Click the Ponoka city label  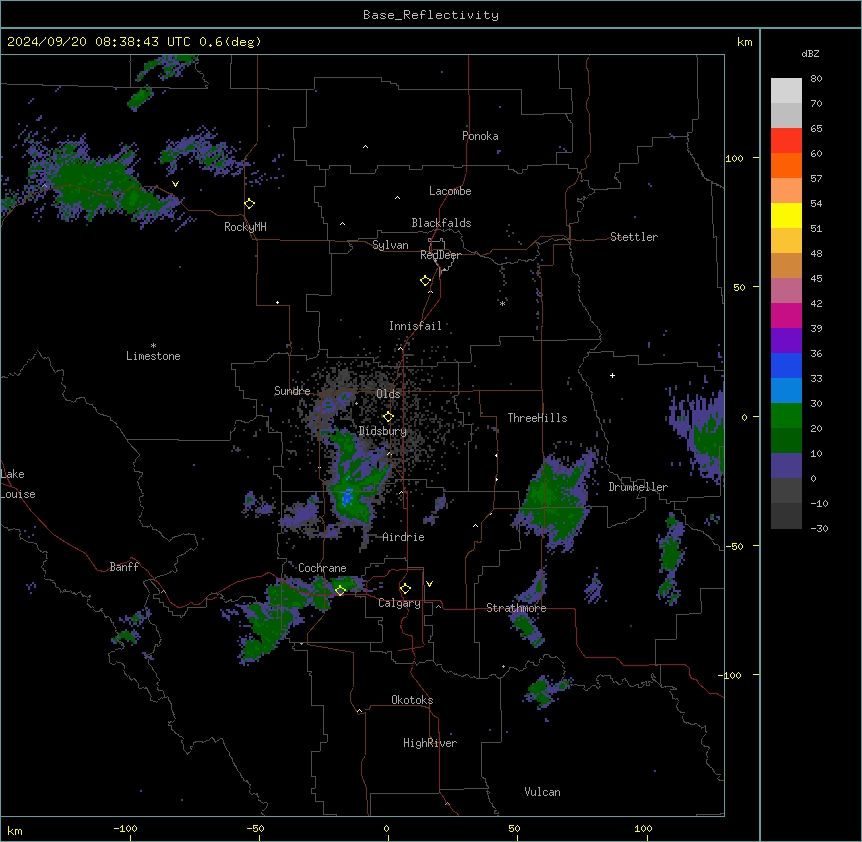coord(480,136)
